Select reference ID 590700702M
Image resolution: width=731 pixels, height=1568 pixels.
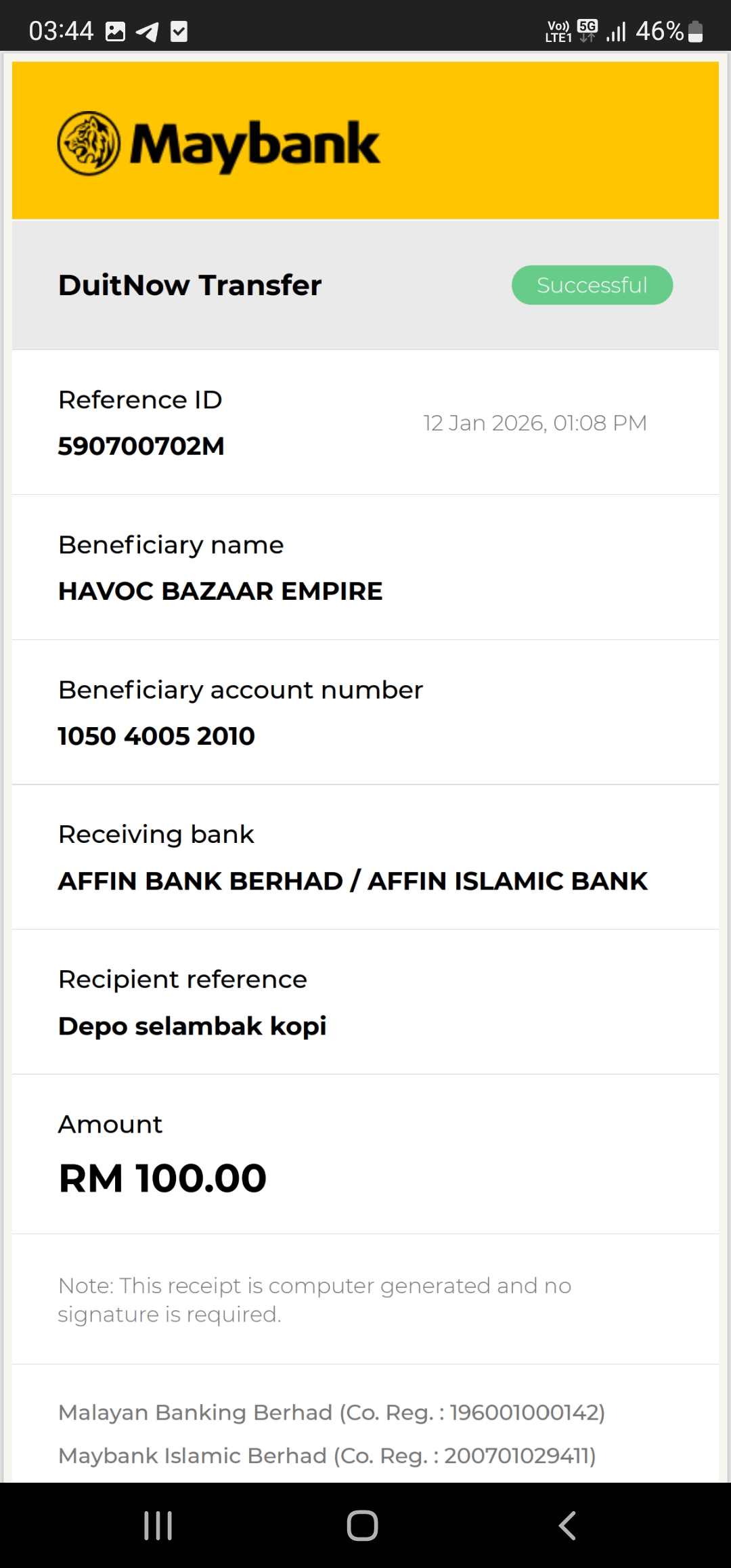(141, 446)
